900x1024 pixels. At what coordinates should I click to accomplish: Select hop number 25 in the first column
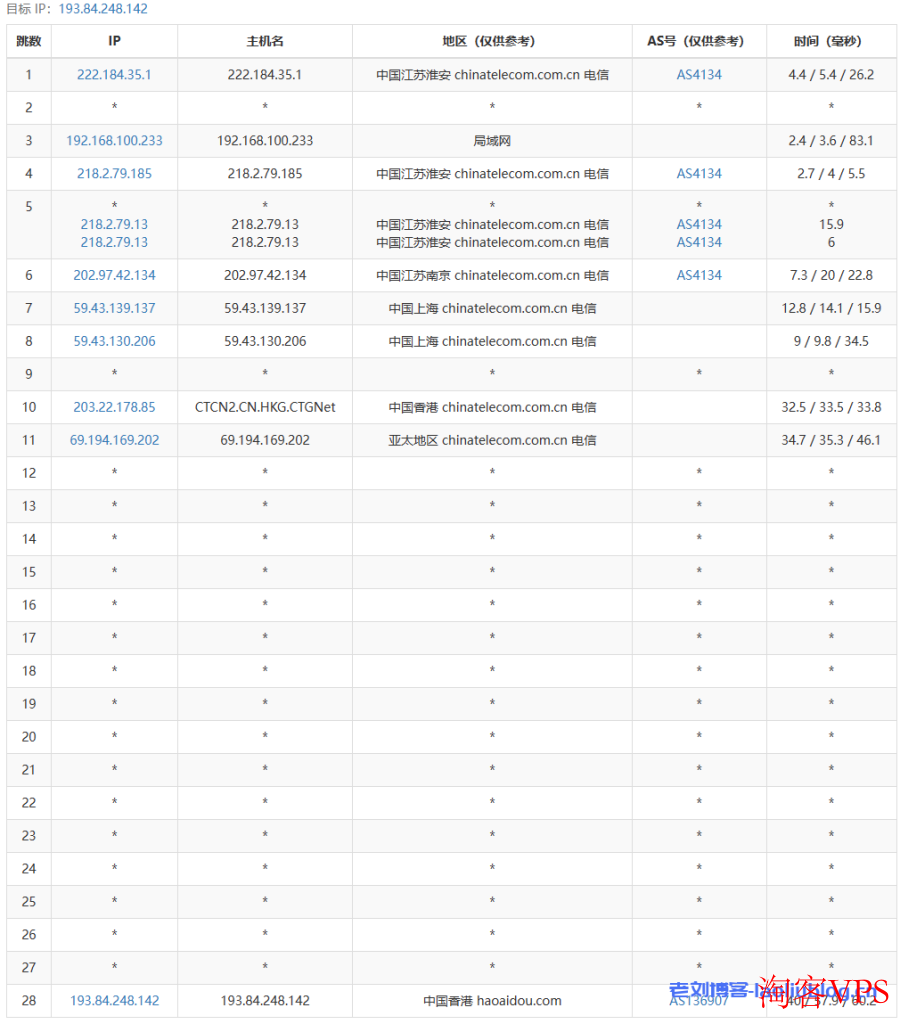coord(29,901)
